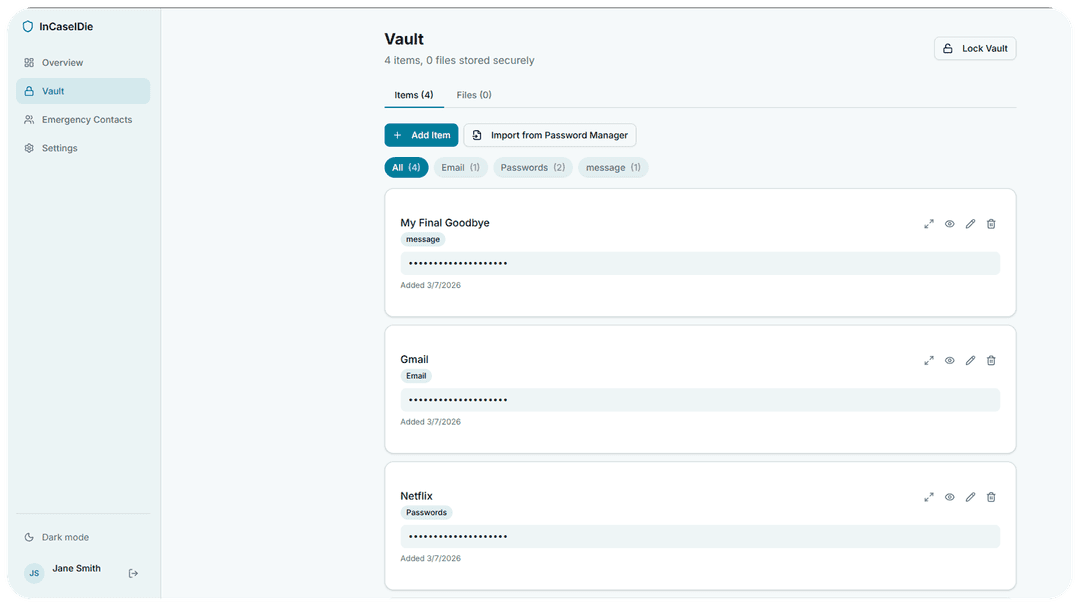Open the JS user avatar

(x=34, y=573)
